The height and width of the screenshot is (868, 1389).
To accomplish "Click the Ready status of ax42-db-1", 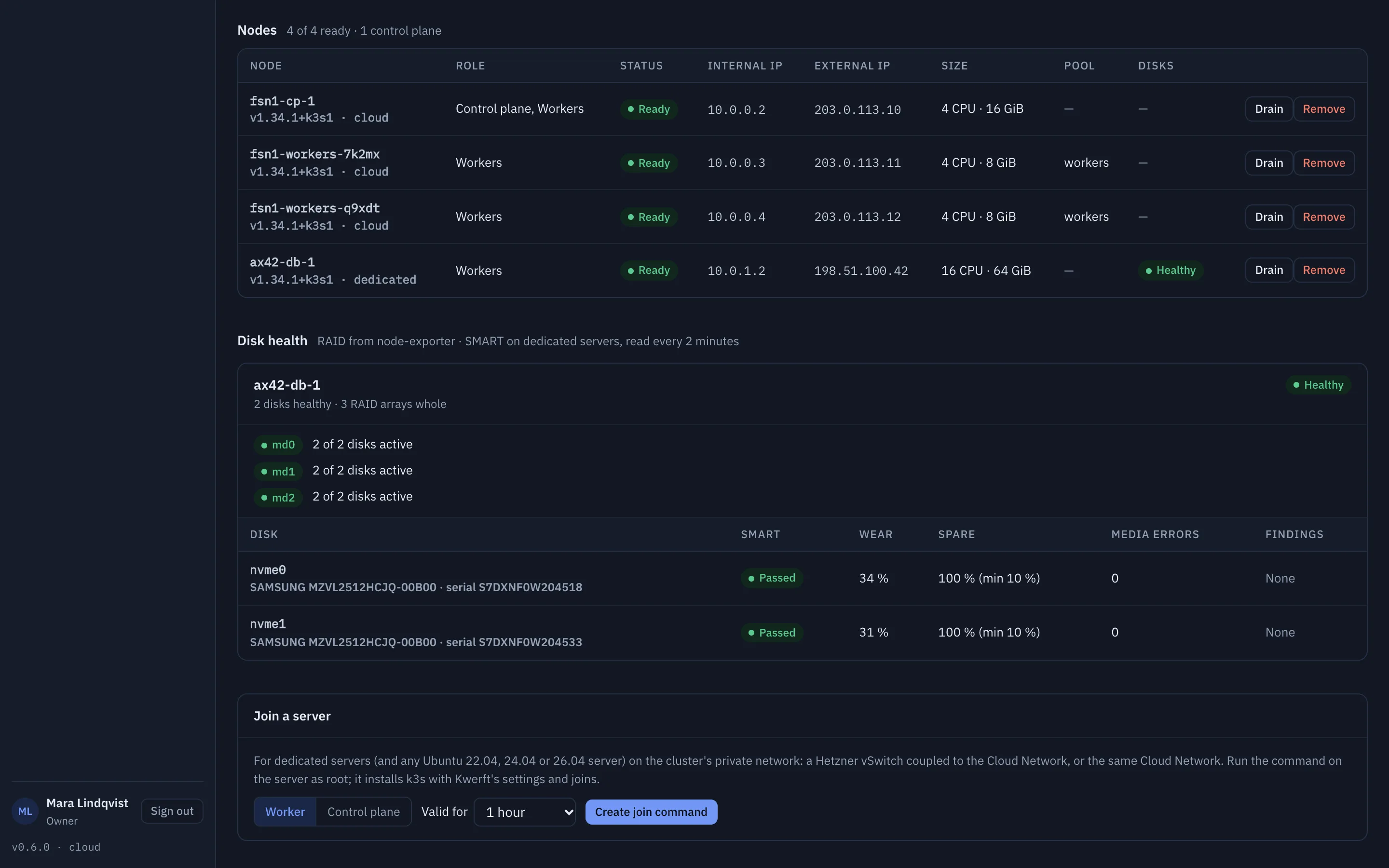I will click(649, 271).
